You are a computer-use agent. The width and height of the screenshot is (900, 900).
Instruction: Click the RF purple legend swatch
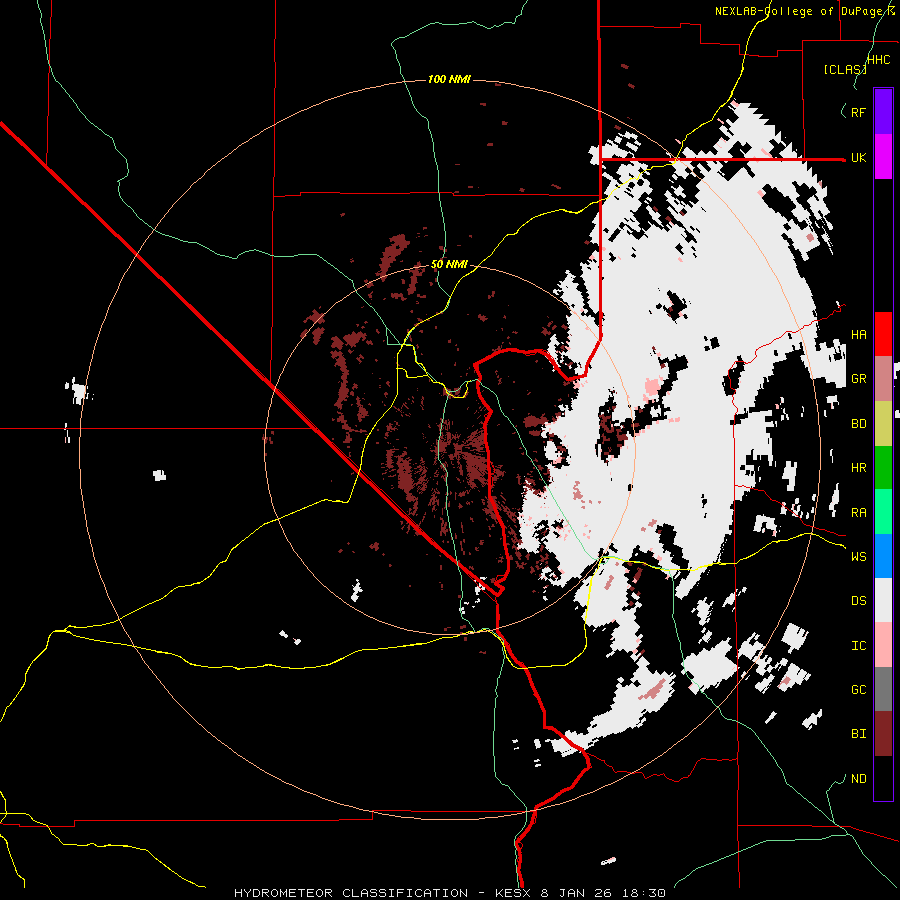tap(883, 111)
